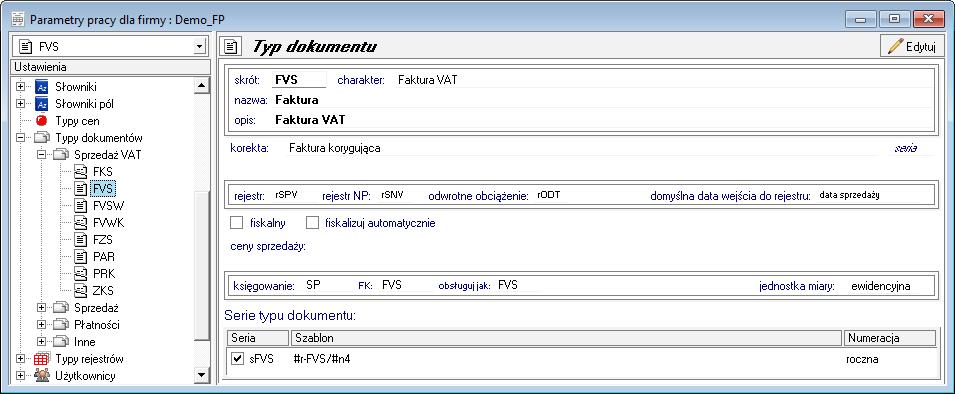Image resolution: width=955 pixels, height=394 pixels.
Task: Click the FVSW document icon
Action: pos(81,206)
